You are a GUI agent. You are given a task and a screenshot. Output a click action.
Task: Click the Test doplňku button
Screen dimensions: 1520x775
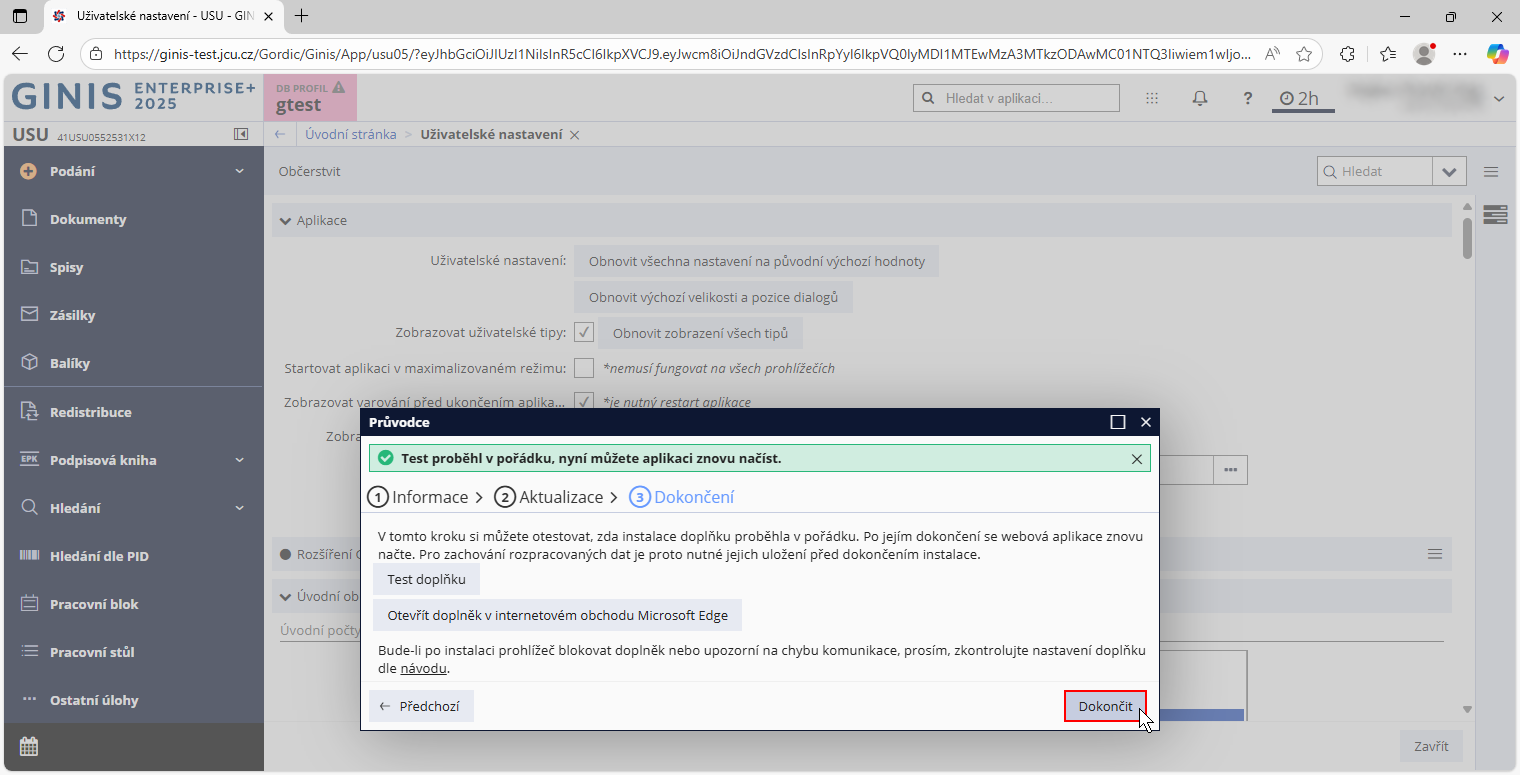(426, 579)
